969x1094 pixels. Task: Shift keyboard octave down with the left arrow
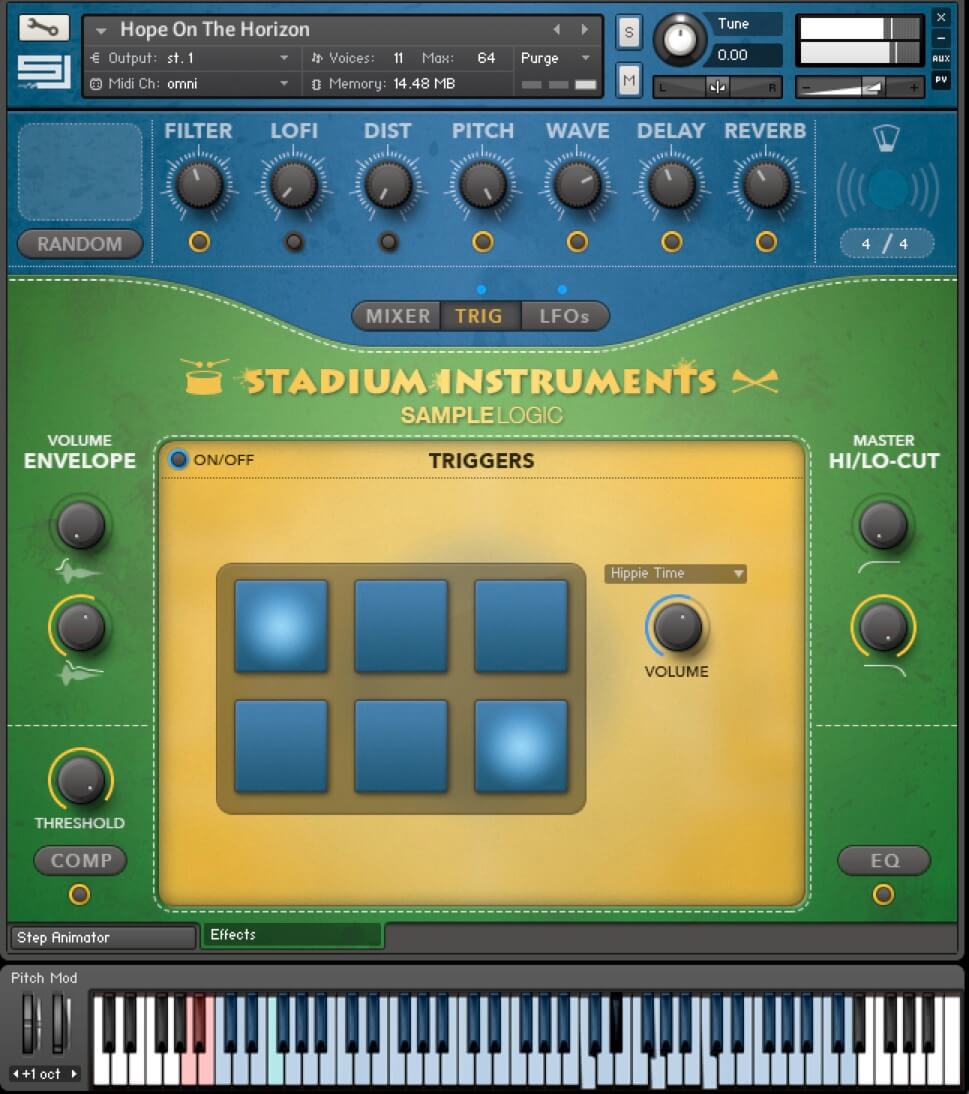(x=15, y=1073)
